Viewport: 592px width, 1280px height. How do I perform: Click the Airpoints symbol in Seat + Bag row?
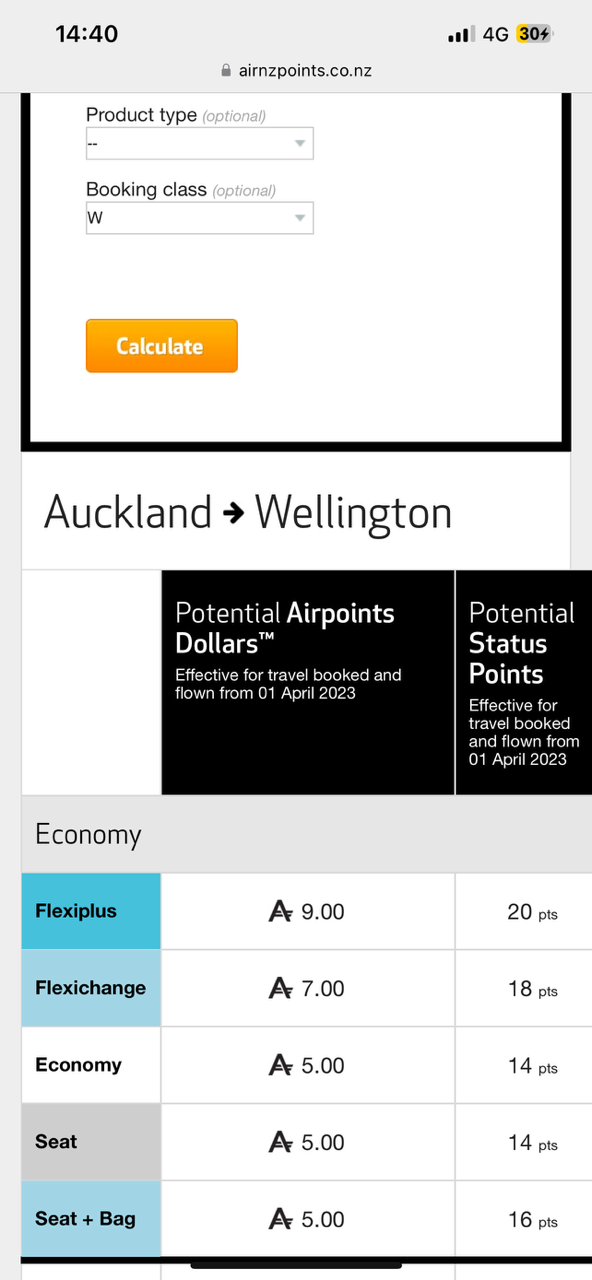(281, 1220)
